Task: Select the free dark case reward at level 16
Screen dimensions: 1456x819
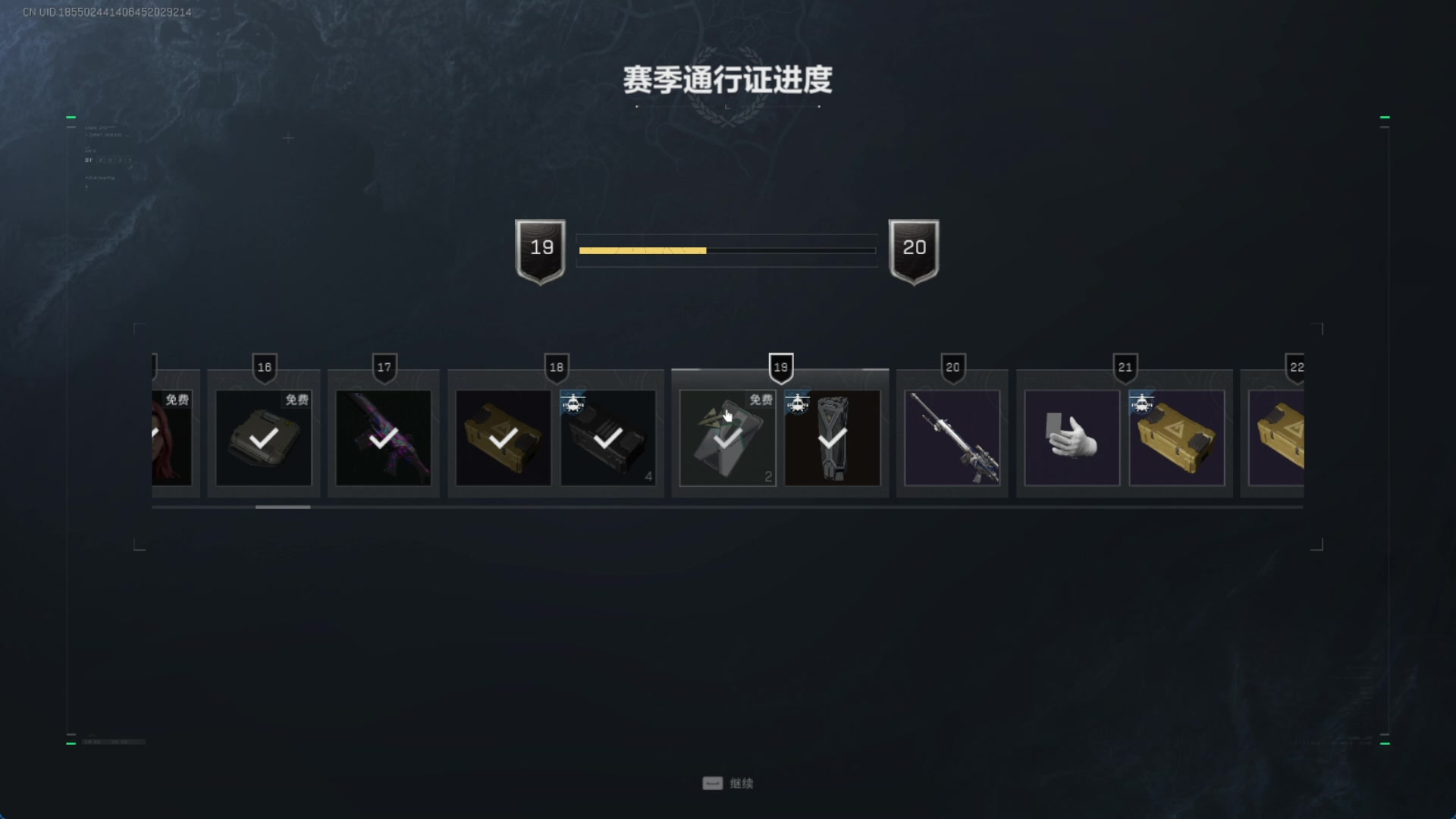Action: (264, 438)
